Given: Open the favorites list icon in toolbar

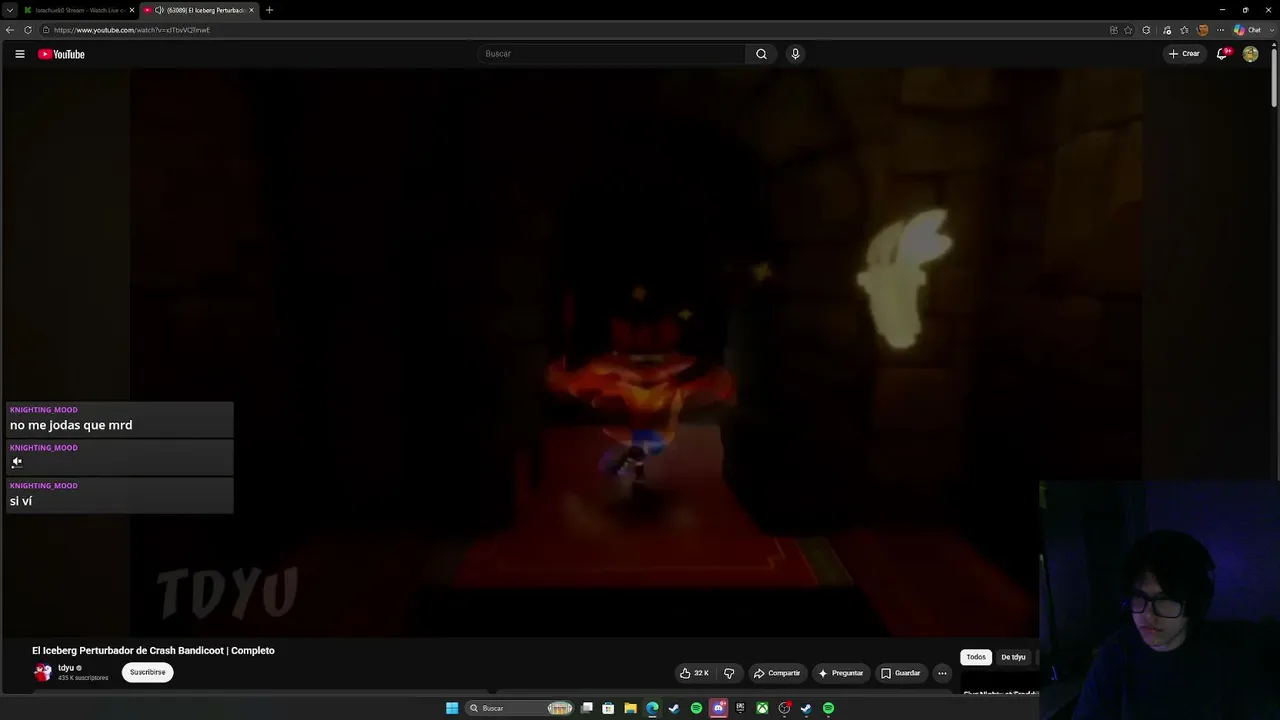Looking at the screenshot, I should 1185,30.
